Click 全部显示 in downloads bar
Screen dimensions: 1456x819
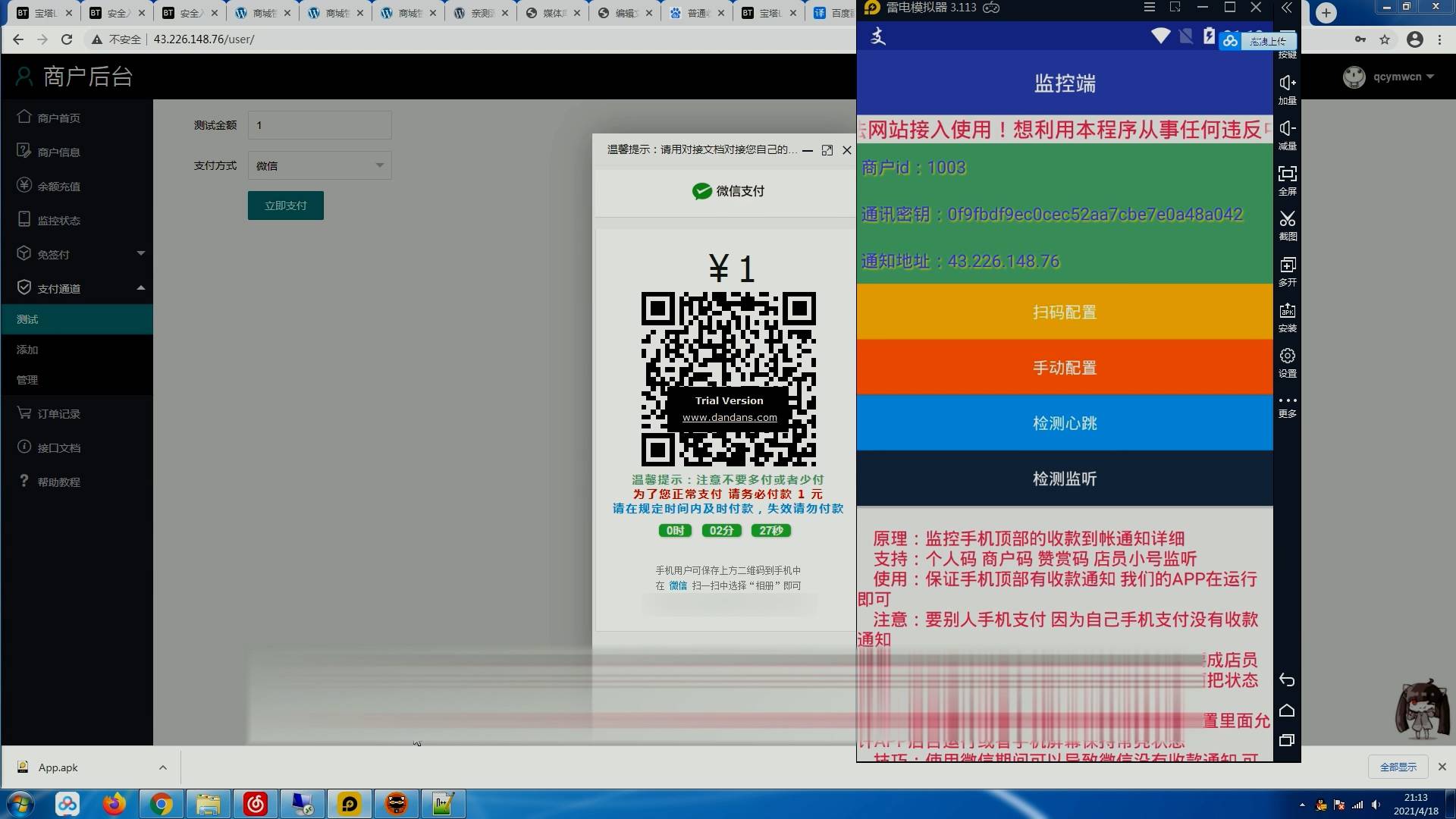pyautogui.click(x=1398, y=767)
